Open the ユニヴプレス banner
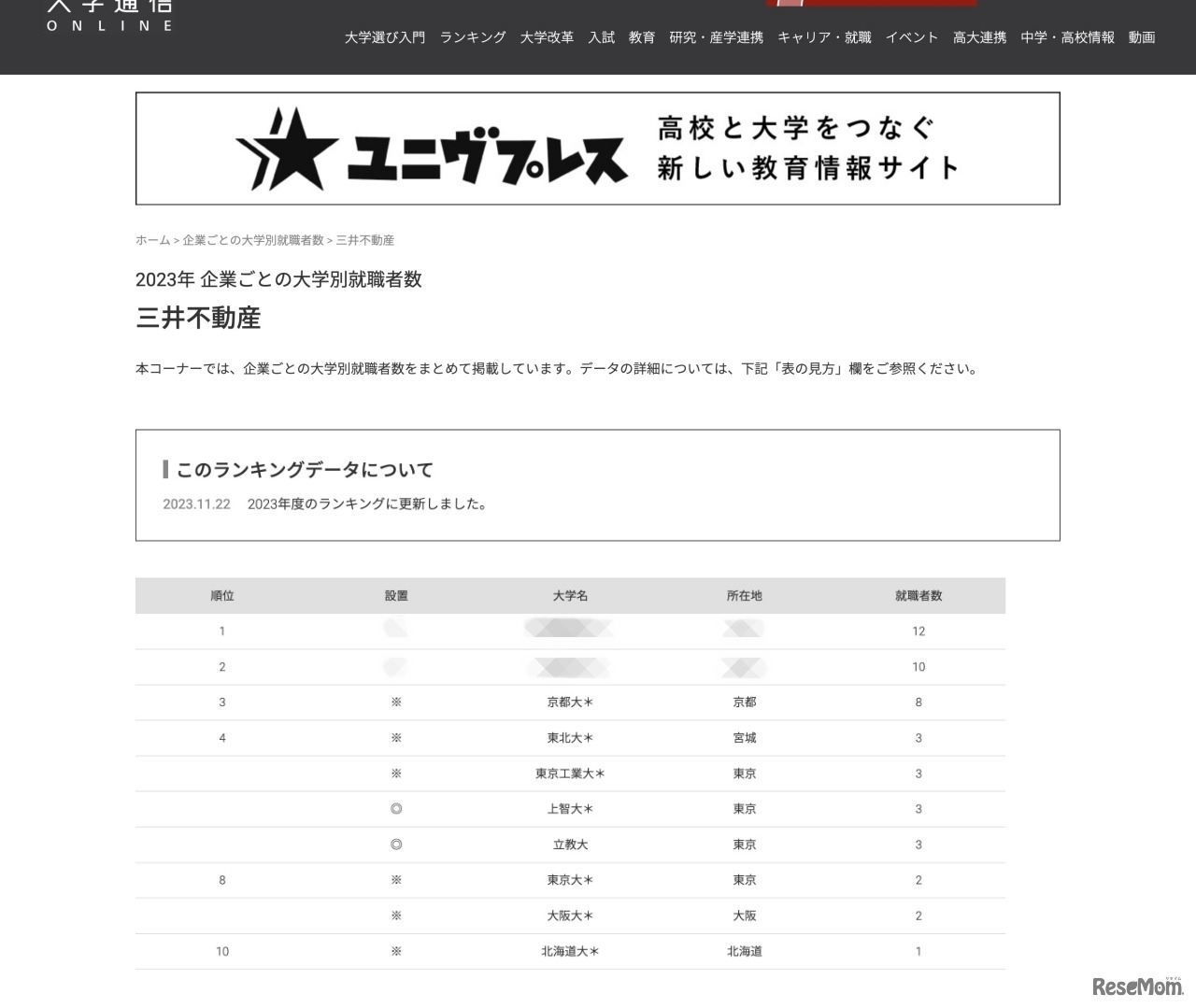Screen dimensions: 1196x1008 point(598,149)
